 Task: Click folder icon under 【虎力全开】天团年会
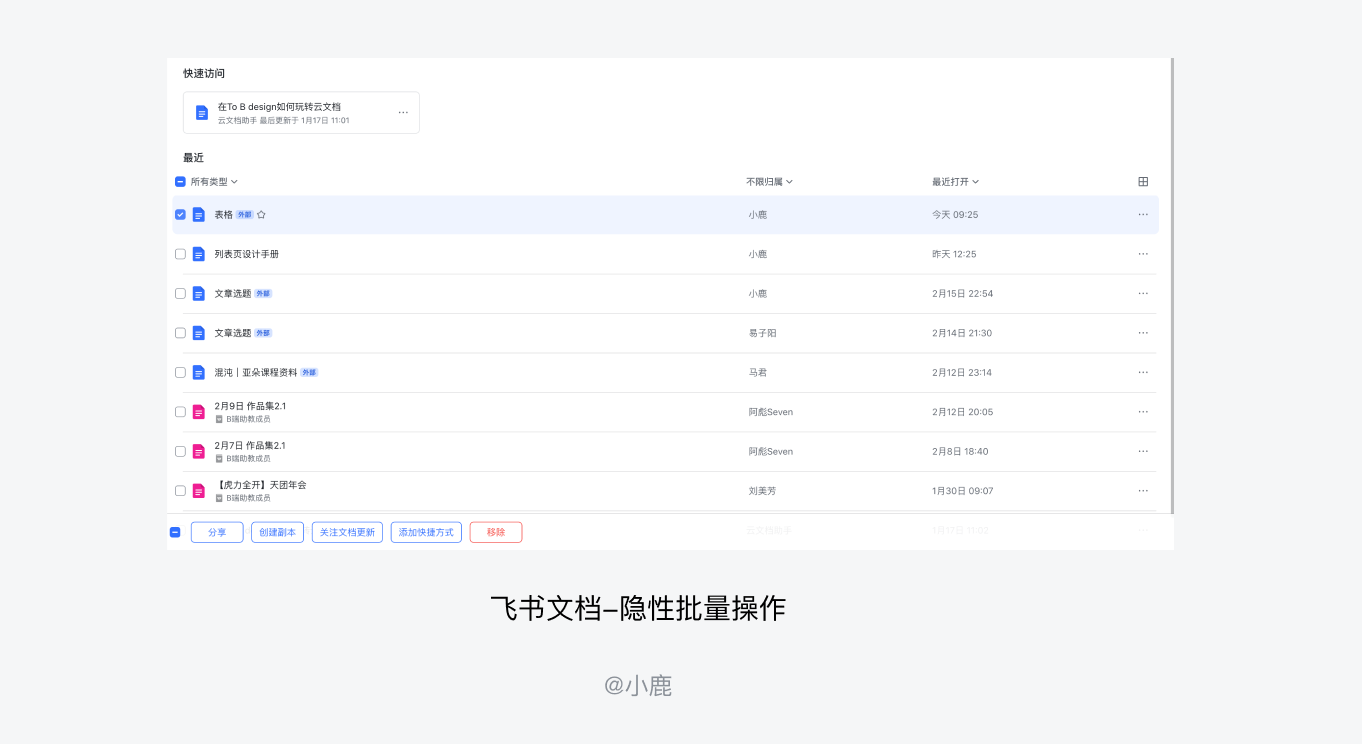click(x=219, y=498)
